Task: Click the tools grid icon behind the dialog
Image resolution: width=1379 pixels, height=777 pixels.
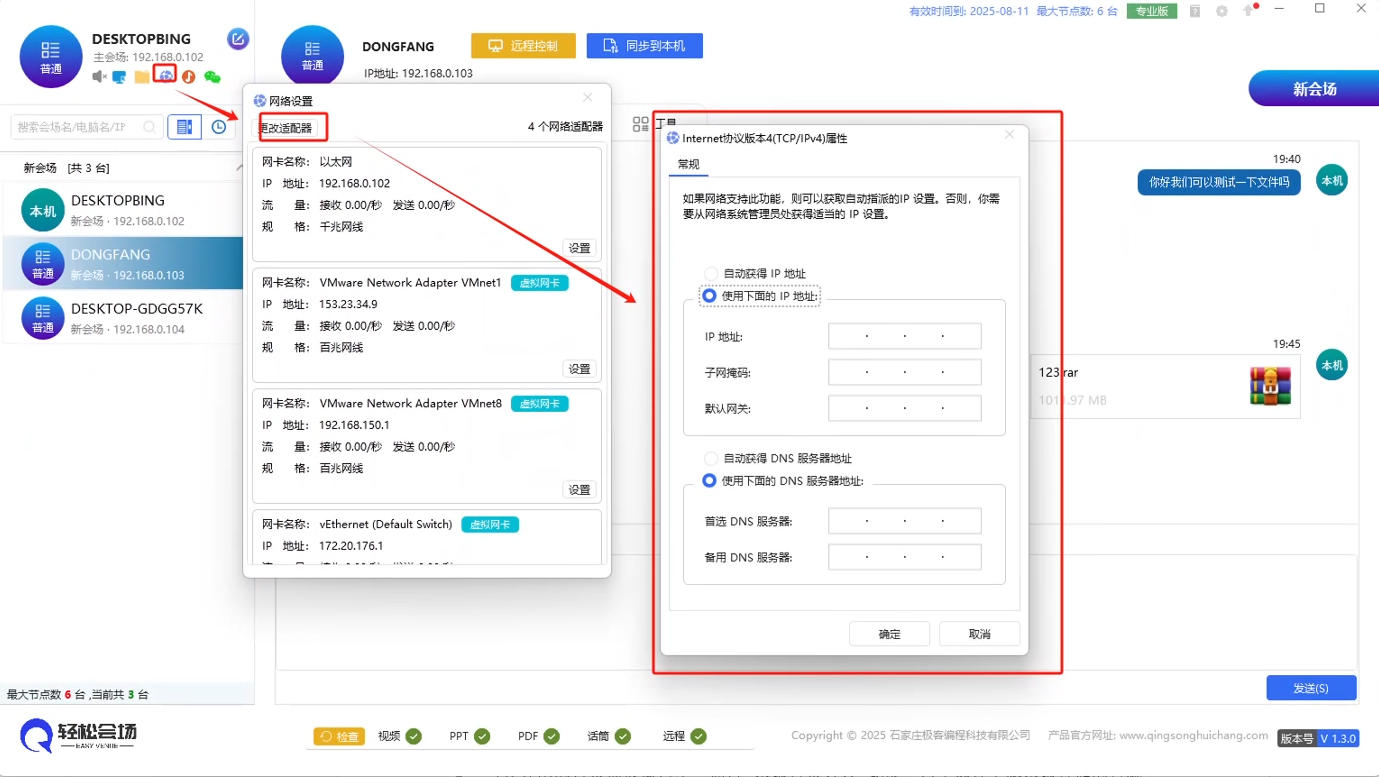Action: click(641, 124)
